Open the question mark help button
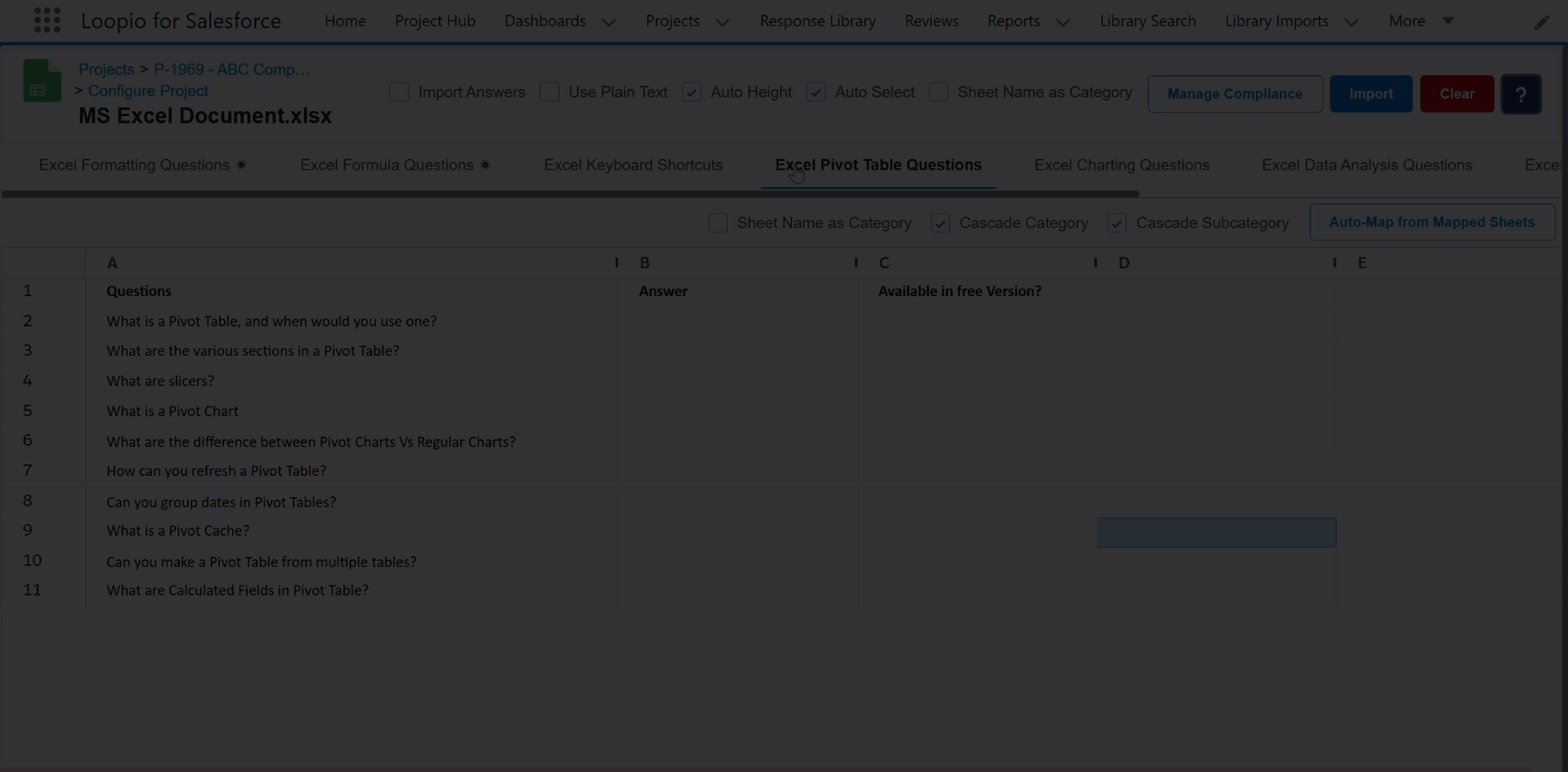The image size is (1568, 772). point(1521,94)
